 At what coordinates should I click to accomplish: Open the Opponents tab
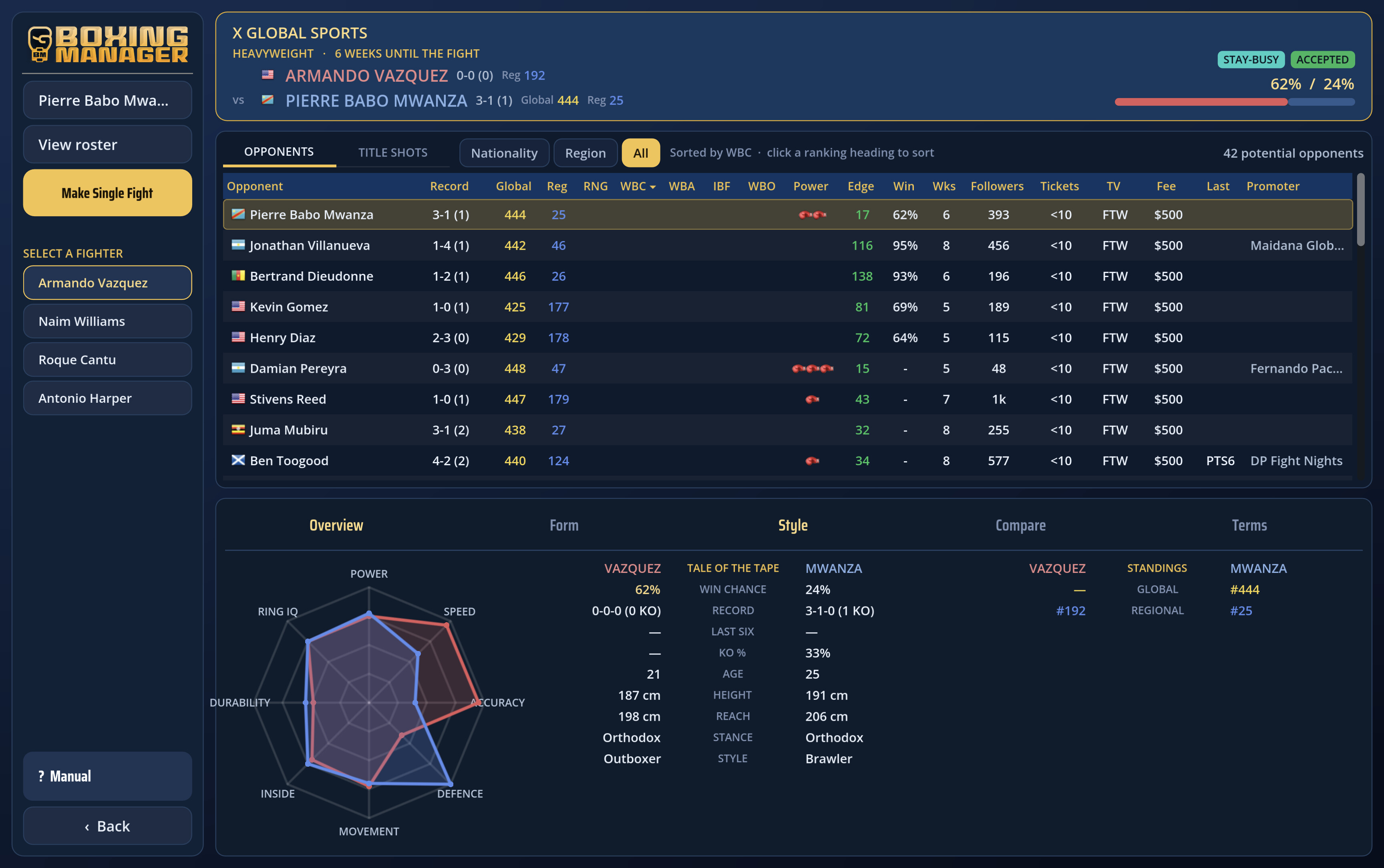(x=279, y=152)
